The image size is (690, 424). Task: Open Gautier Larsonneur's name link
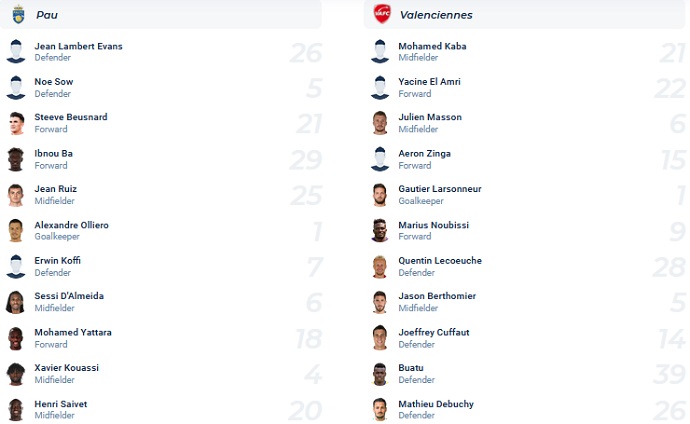(440, 189)
